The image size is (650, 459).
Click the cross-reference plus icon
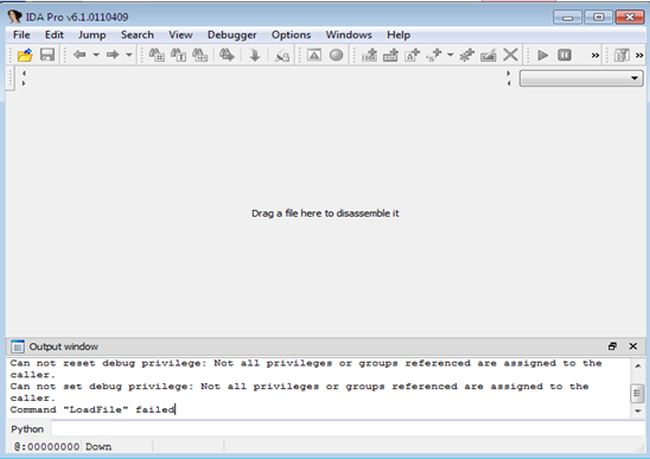(434, 55)
